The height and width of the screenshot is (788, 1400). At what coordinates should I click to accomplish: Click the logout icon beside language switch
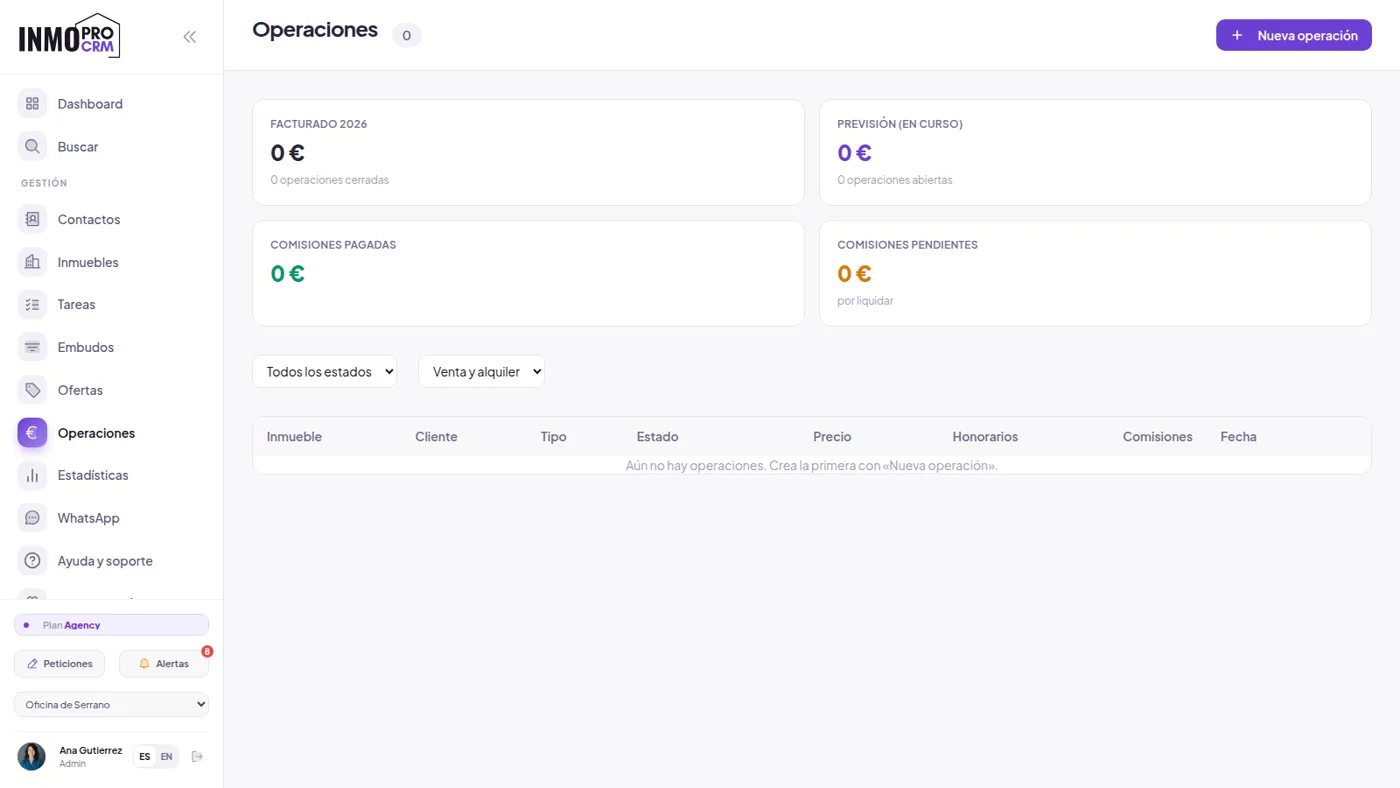tap(197, 756)
